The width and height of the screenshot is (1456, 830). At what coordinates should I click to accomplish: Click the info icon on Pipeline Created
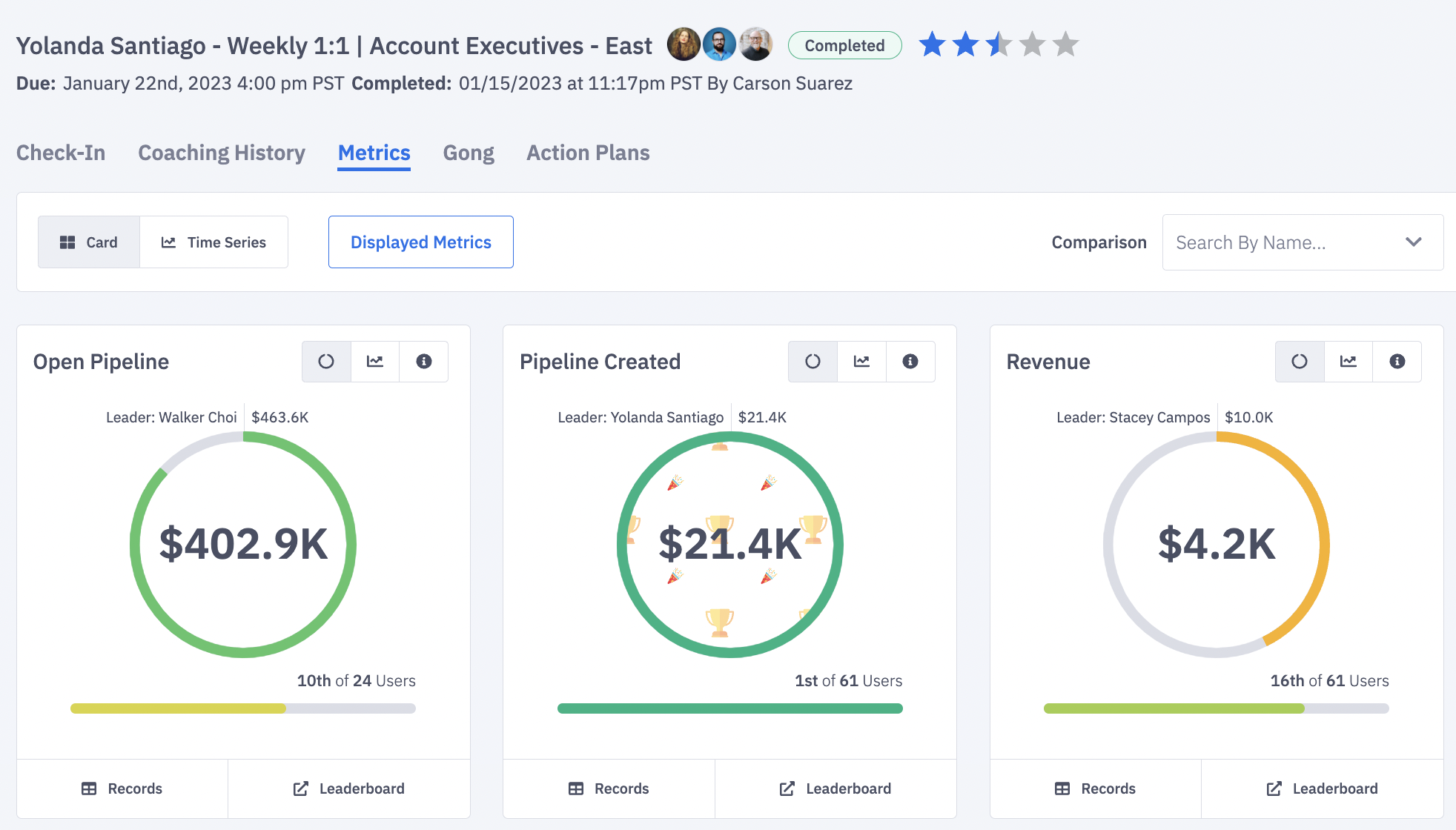pos(910,362)
